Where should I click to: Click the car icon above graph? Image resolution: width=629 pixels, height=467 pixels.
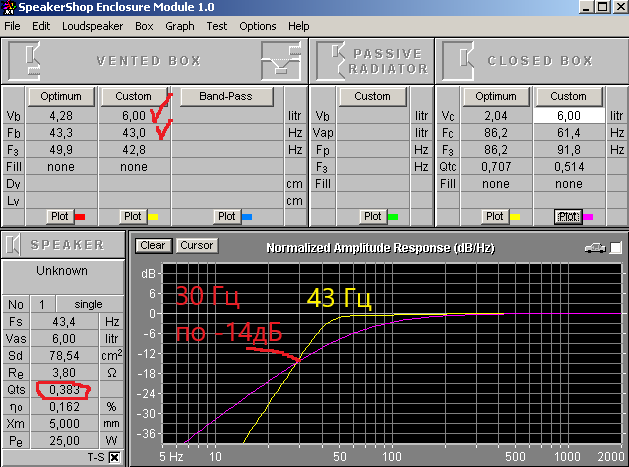pyautogui.click(x=595, y=248)
